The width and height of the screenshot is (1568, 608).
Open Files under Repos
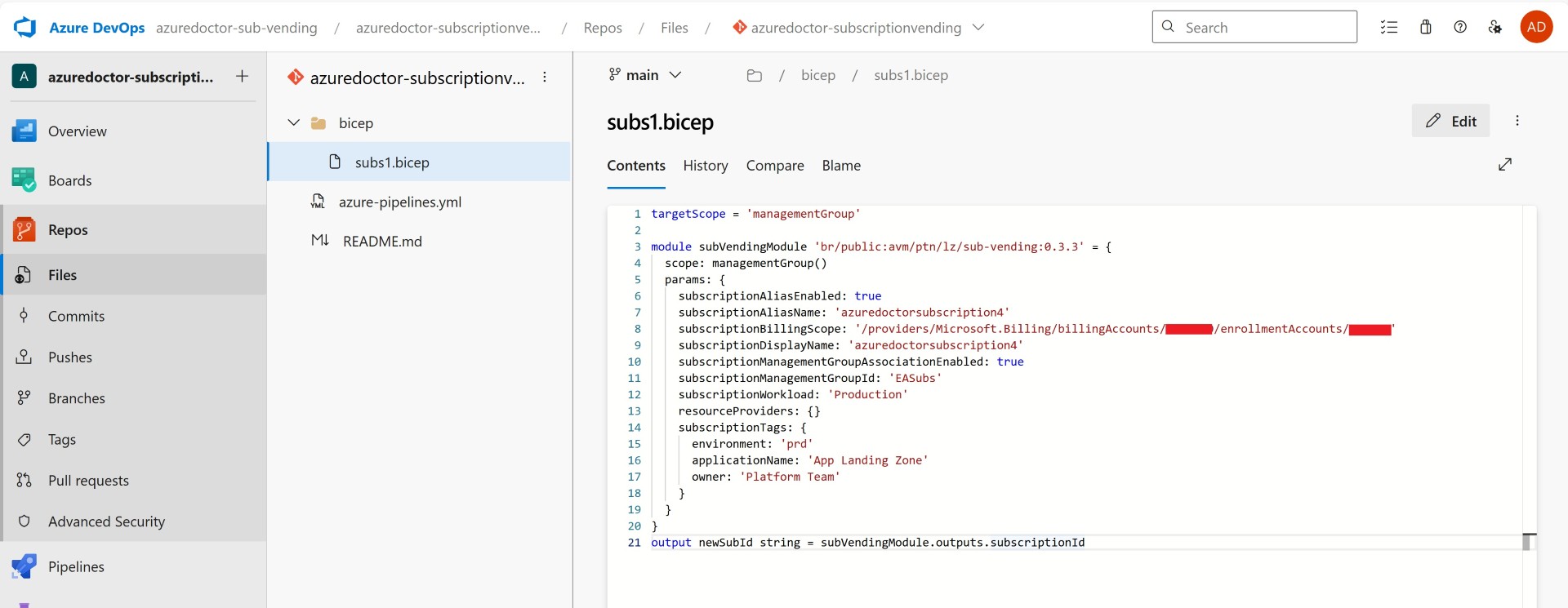134,275
